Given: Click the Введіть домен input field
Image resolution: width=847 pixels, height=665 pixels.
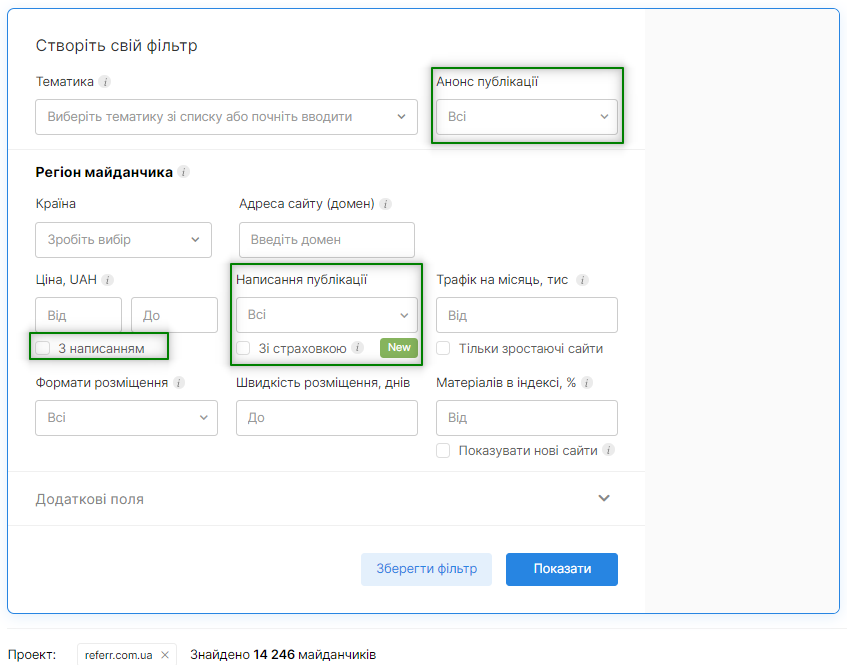Looking at the screenshot, I should pos(326,240).
